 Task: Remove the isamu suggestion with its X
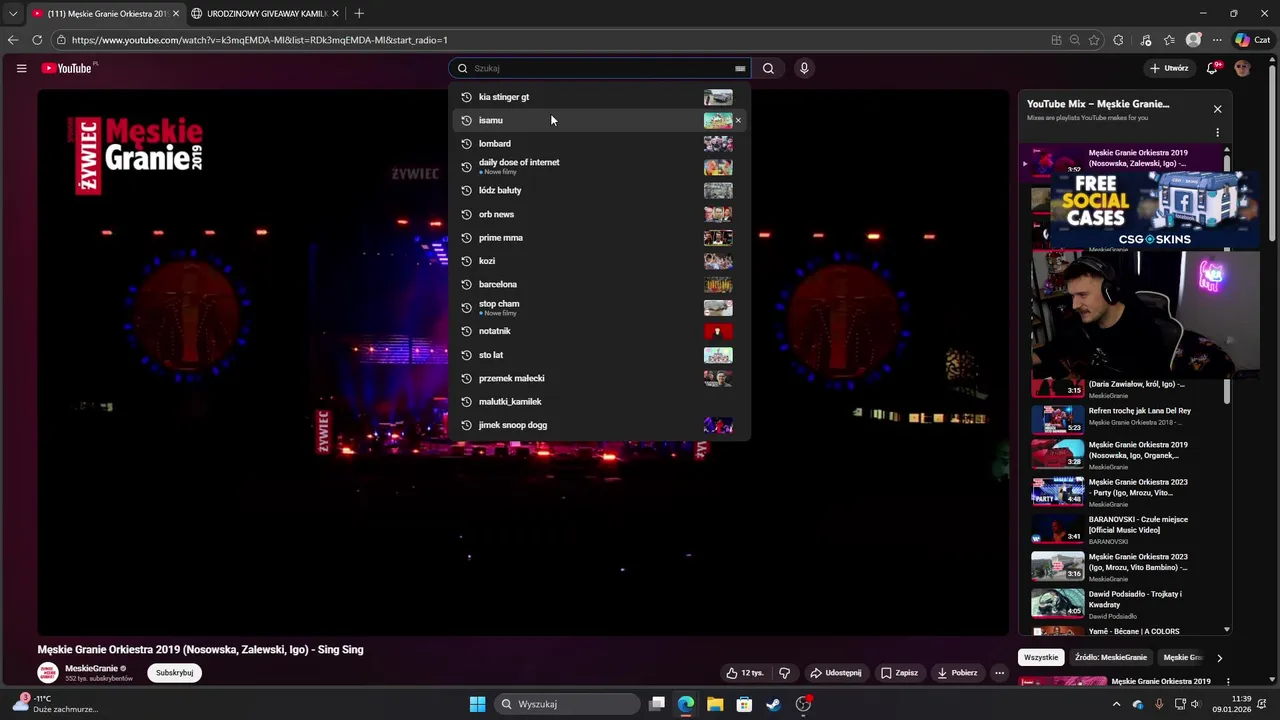coord(738,120)
